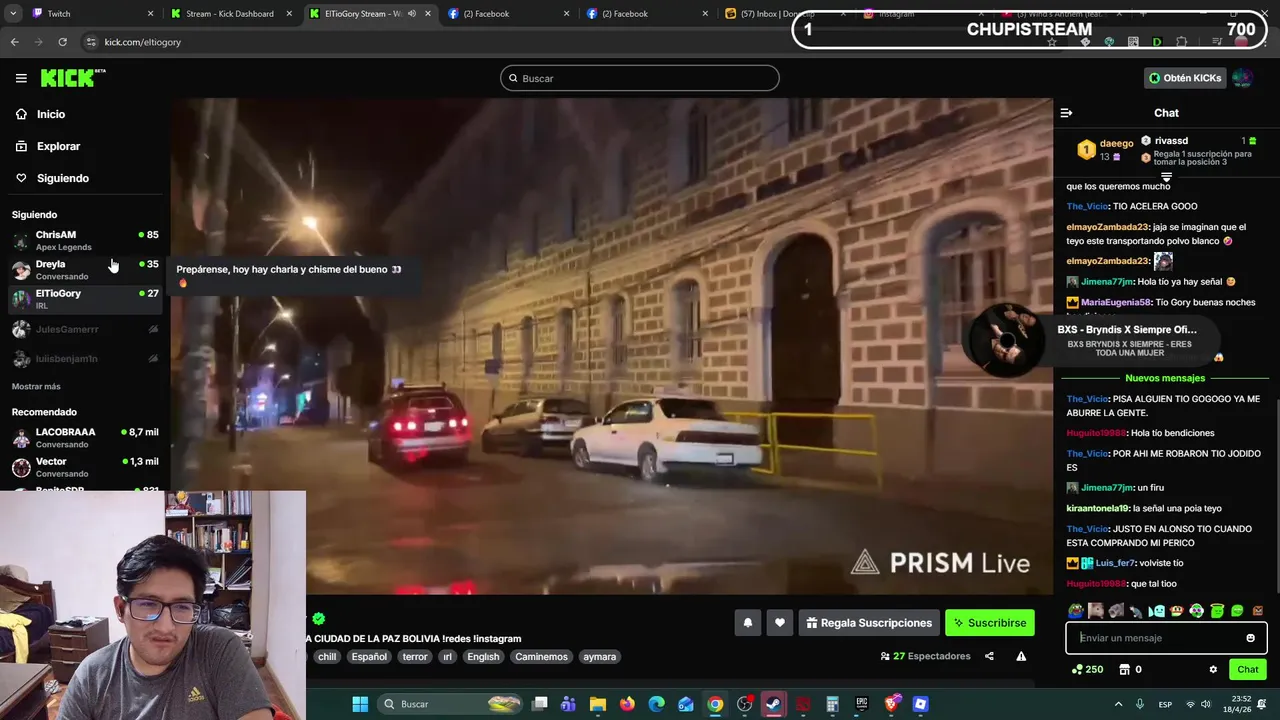Mute the ElTioGory Stream tab audio icon

pos(411,14)
